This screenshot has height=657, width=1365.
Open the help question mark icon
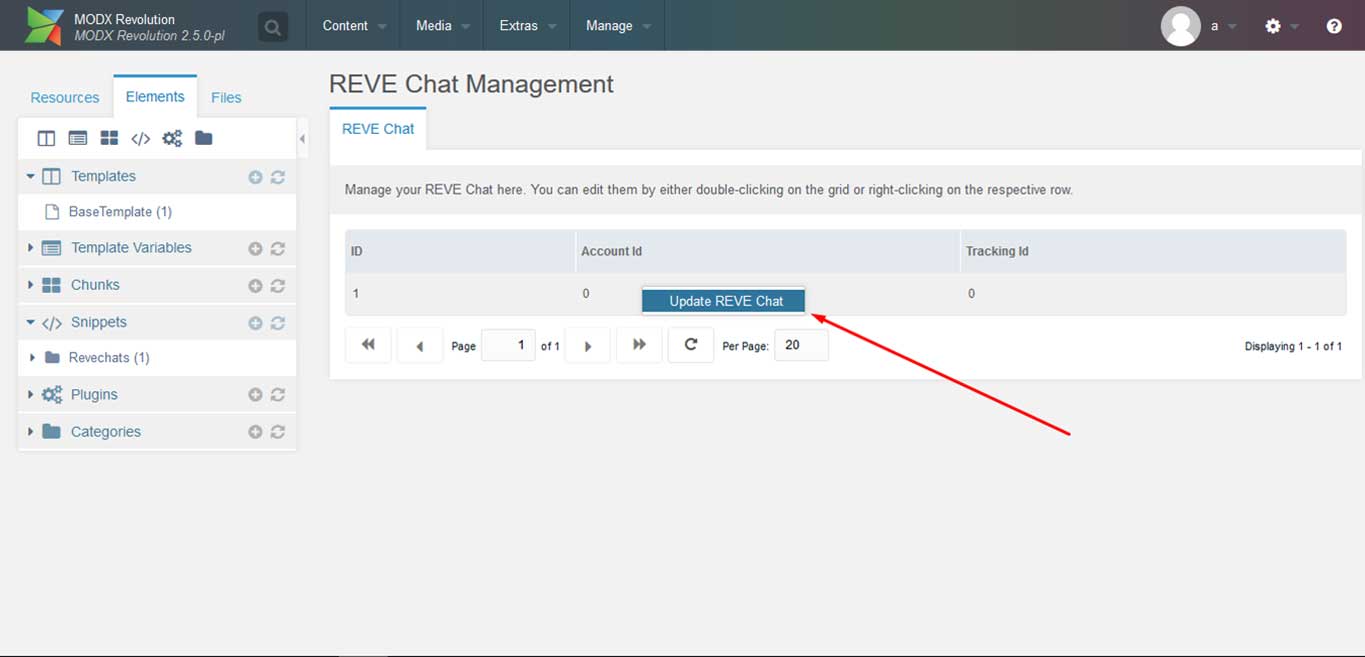1334,26
